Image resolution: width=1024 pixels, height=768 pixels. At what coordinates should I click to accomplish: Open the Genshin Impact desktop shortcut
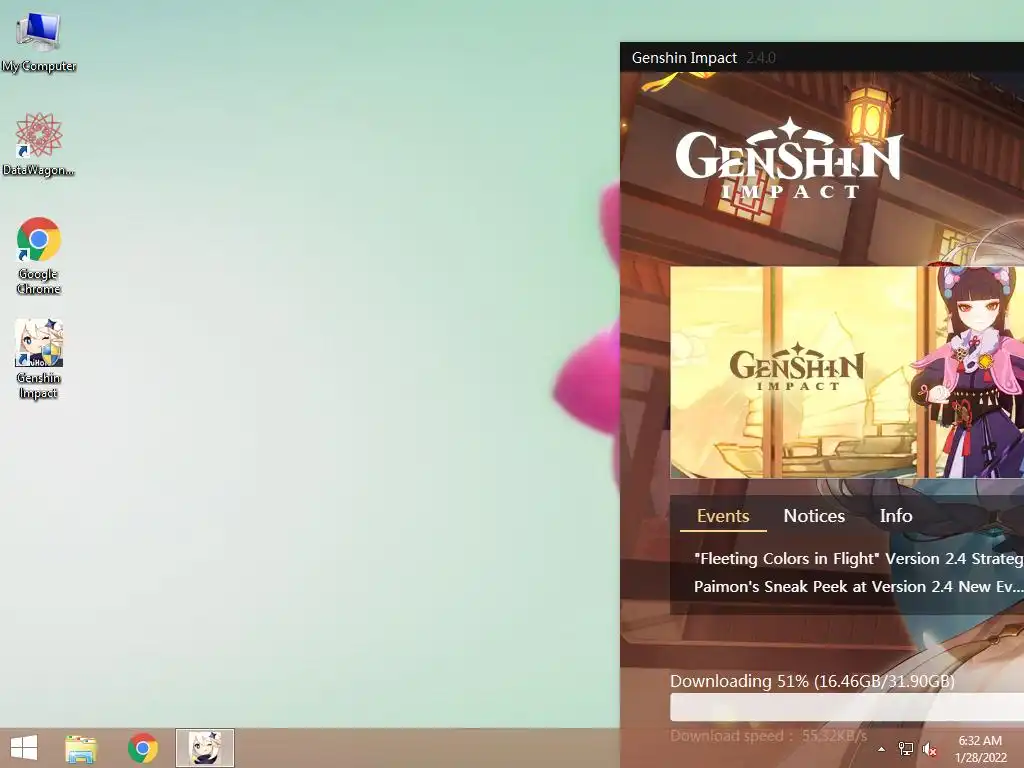(x=39, y=359)
